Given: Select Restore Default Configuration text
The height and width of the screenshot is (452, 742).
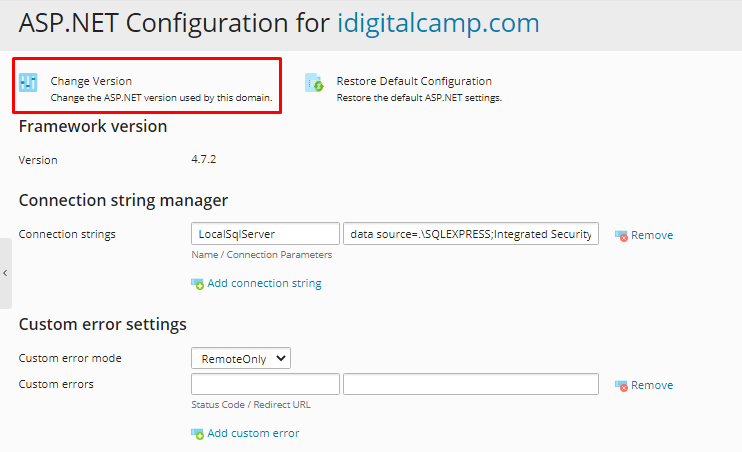Looking at the screenshot, I should click(414, 81).
